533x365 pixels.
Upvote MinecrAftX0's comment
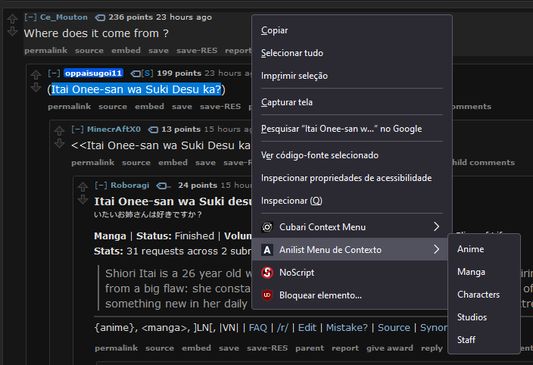59,131
